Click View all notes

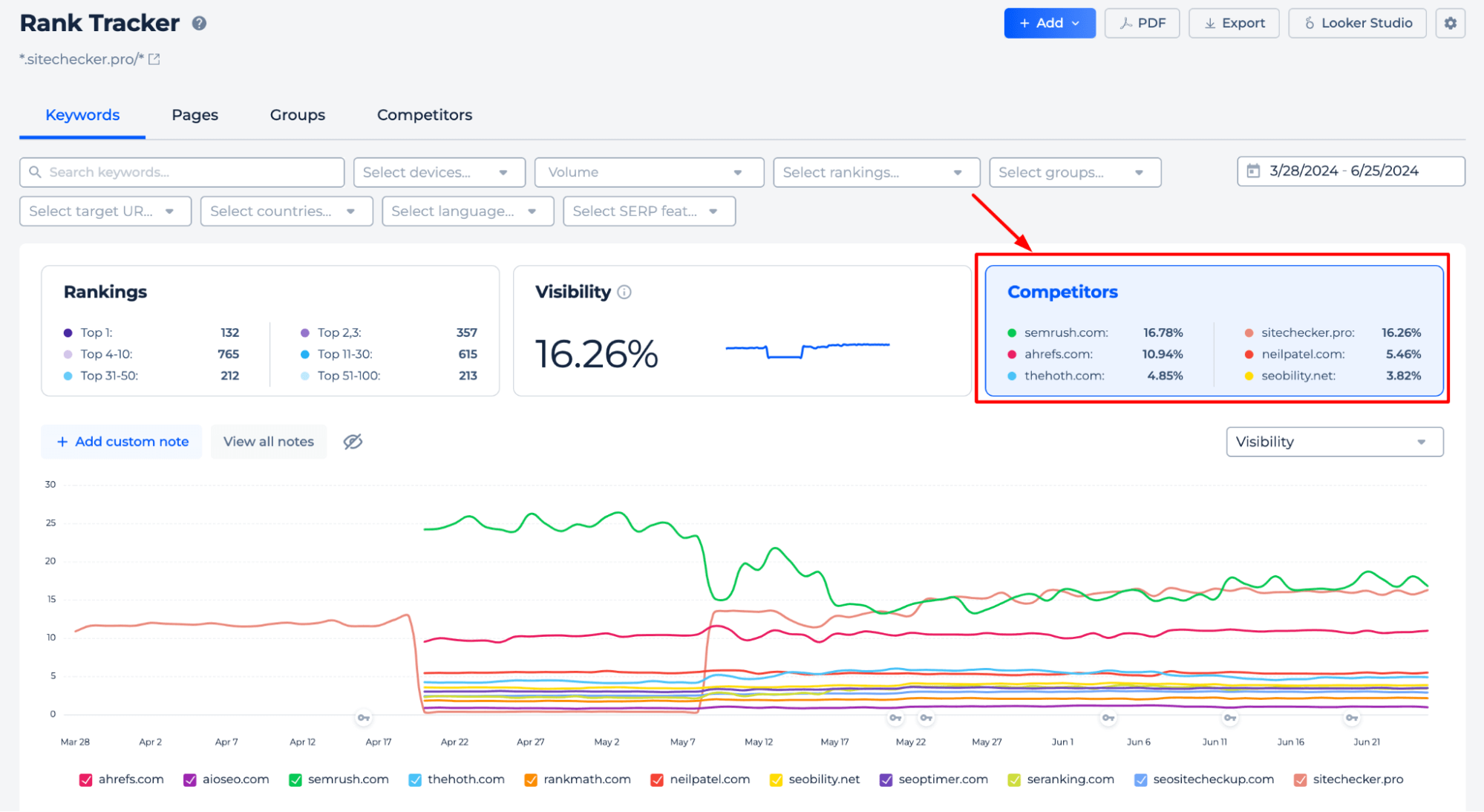(269, 442)
